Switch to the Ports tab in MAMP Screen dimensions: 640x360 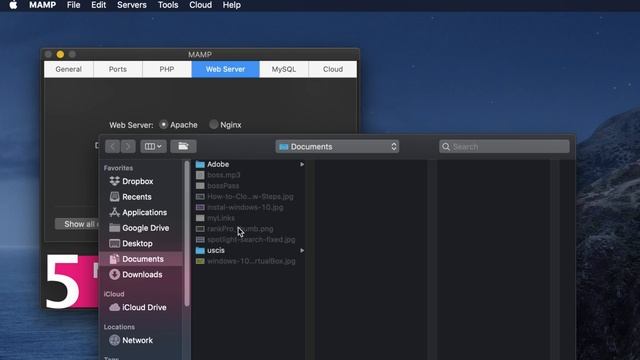click(118, 69)
